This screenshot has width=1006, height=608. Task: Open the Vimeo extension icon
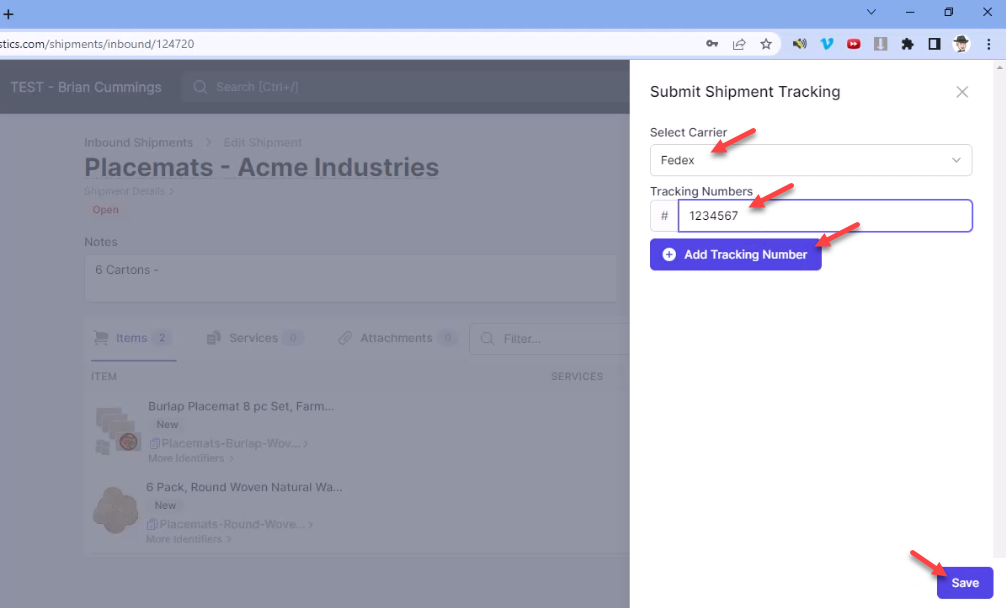coord(826,44)
